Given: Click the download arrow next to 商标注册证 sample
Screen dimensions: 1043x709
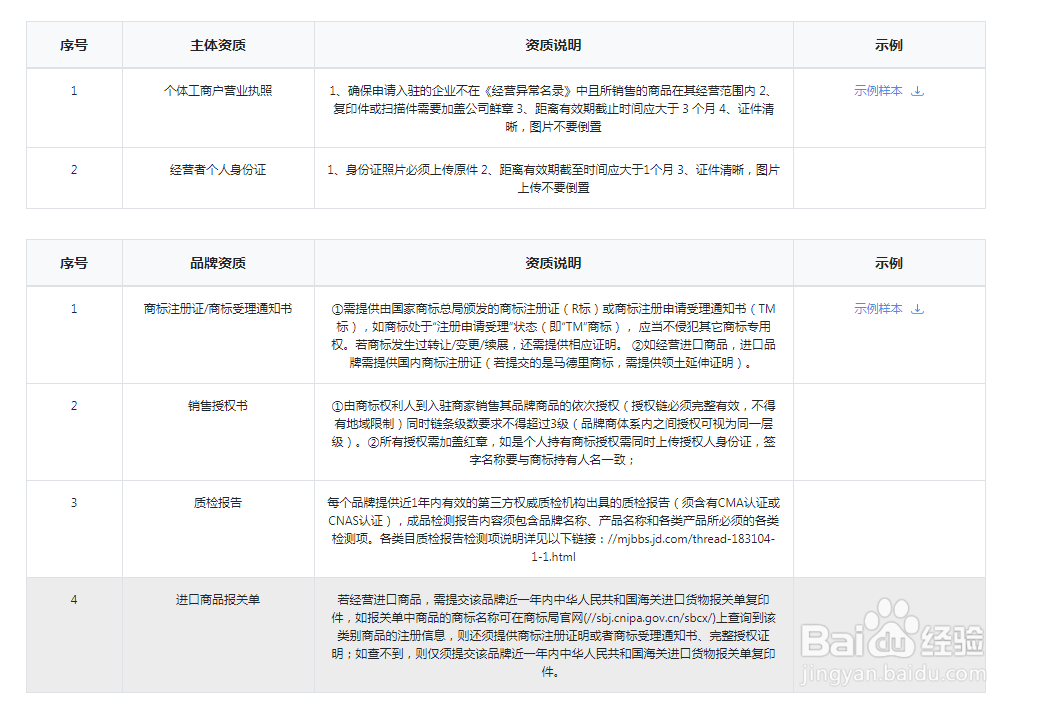Looking at the screenshot, I should click(917, 308).
